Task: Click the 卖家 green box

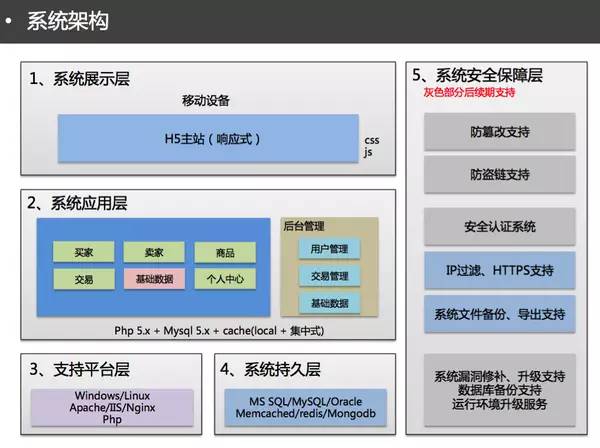Action: point(154,252)
